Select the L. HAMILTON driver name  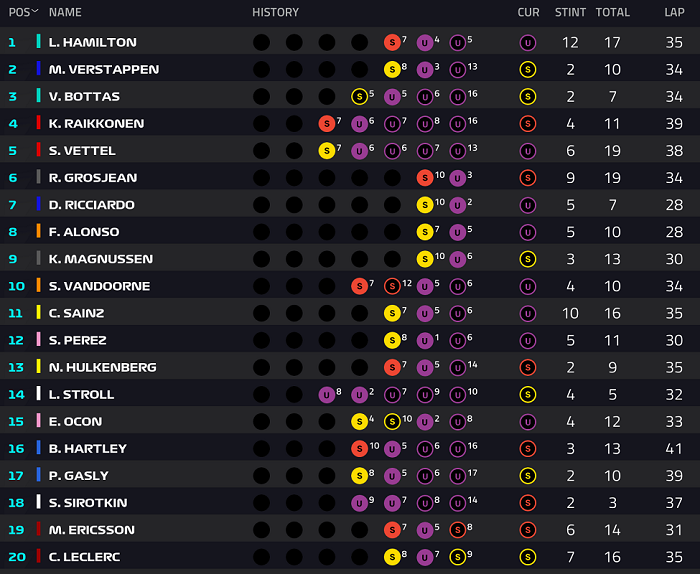pyautogui.click(x=93, y=42)
